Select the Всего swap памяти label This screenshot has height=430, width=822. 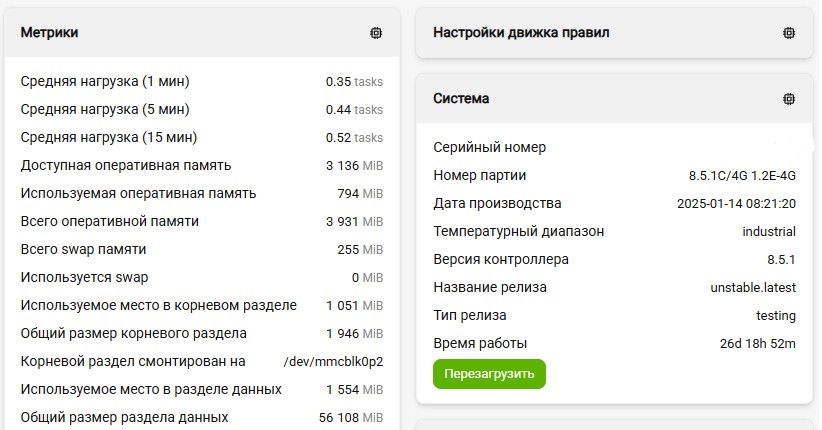(x=83, y=249)
